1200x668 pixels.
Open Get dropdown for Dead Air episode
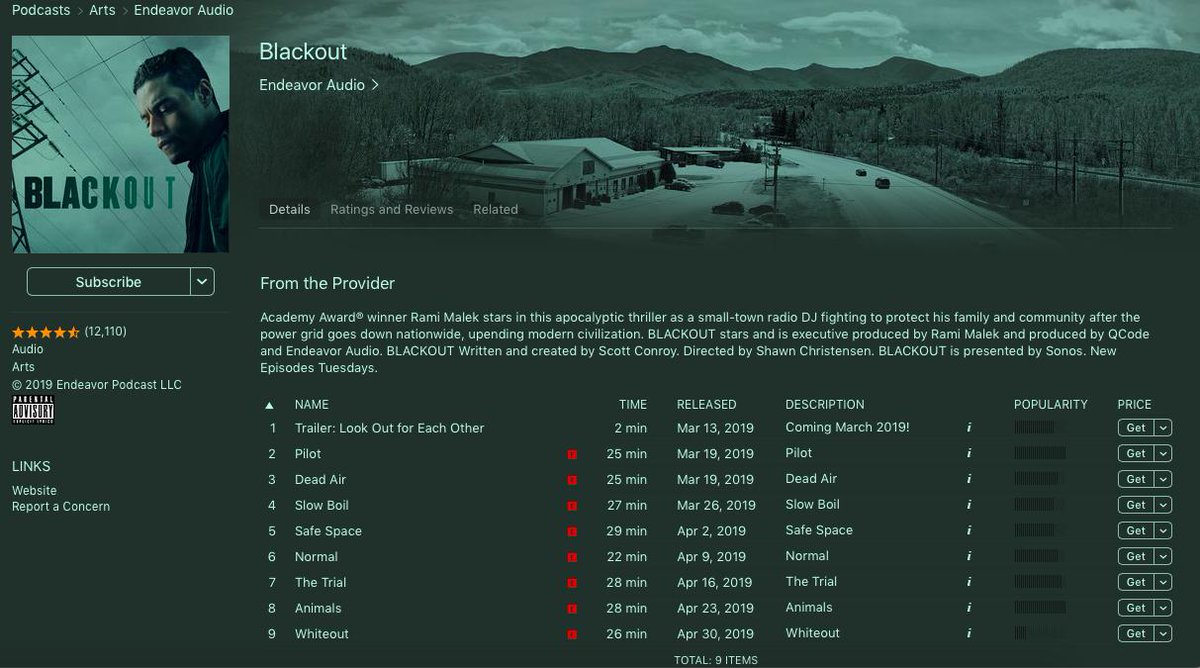coord(1163,479)
